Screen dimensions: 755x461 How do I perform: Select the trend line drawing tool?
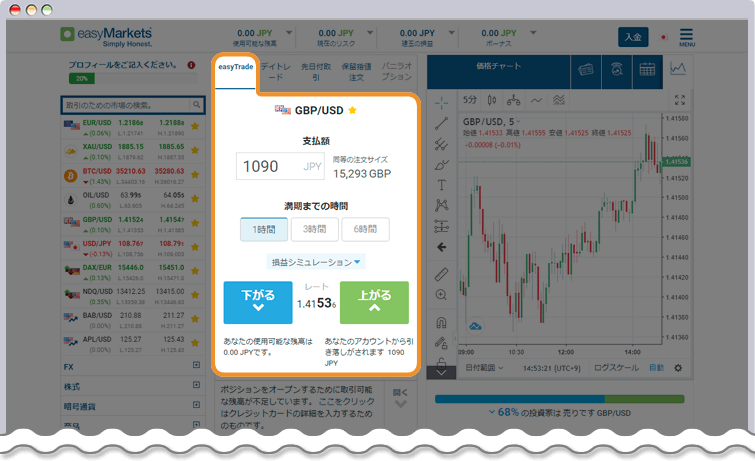click(441, 123)
